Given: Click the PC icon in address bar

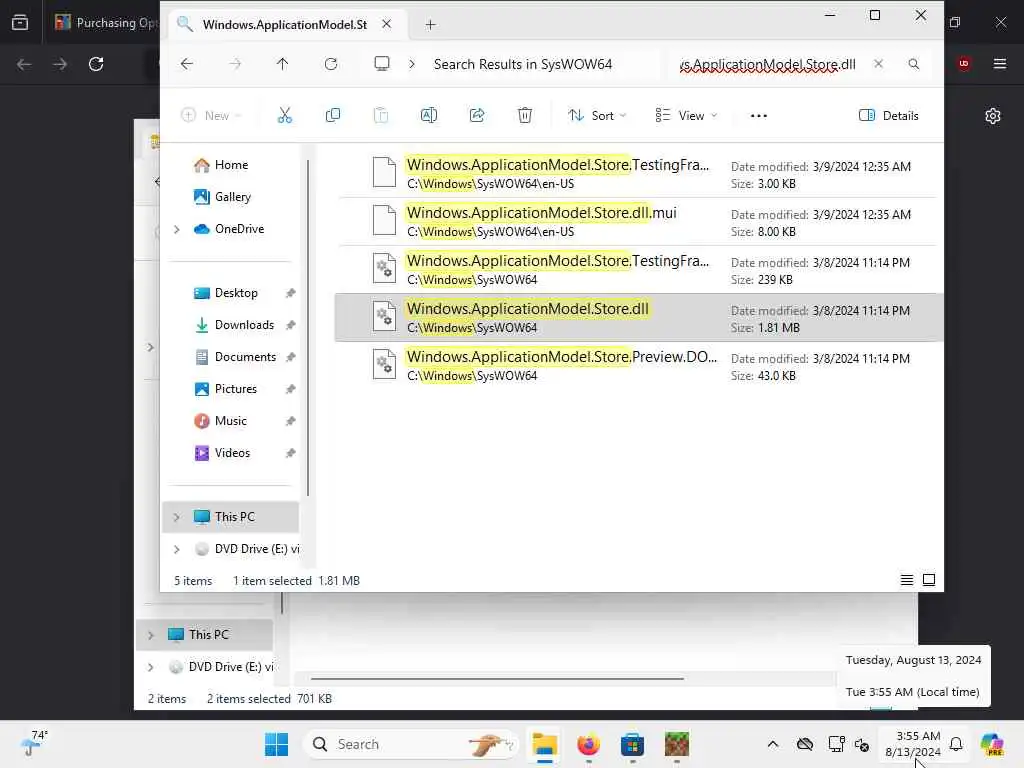Looking at the screenshot, I should pyautogui.click(x=381, y=64).
